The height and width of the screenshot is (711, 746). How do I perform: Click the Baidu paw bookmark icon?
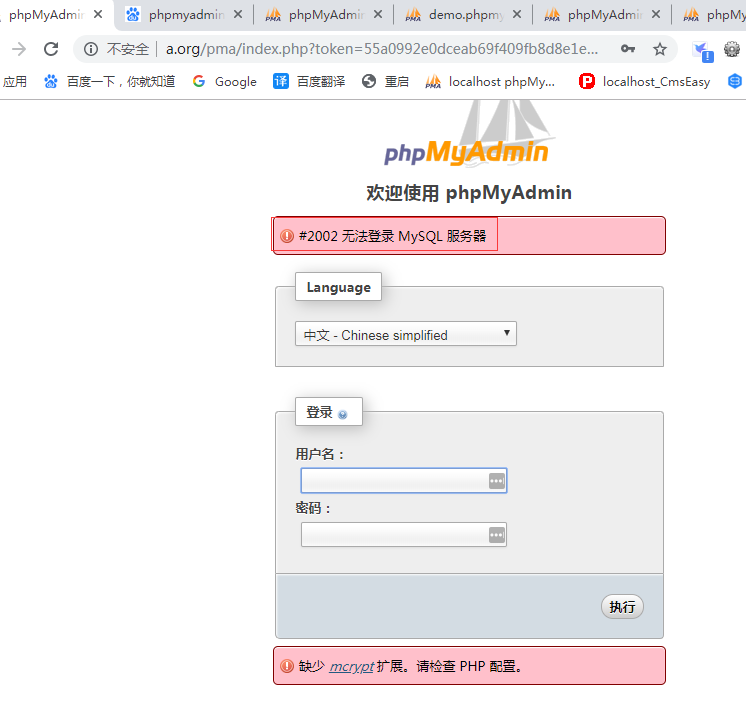coord(51,82)
